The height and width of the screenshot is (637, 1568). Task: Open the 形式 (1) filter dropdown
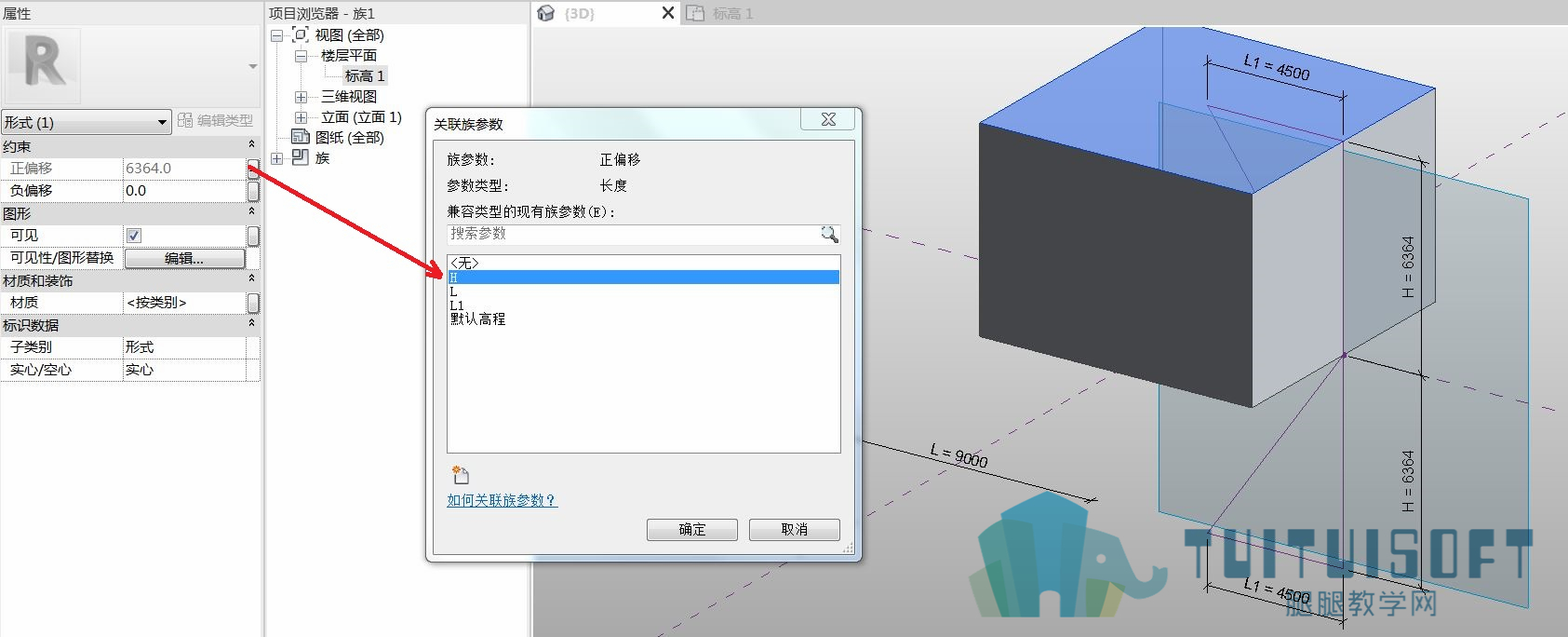(87, 122)
